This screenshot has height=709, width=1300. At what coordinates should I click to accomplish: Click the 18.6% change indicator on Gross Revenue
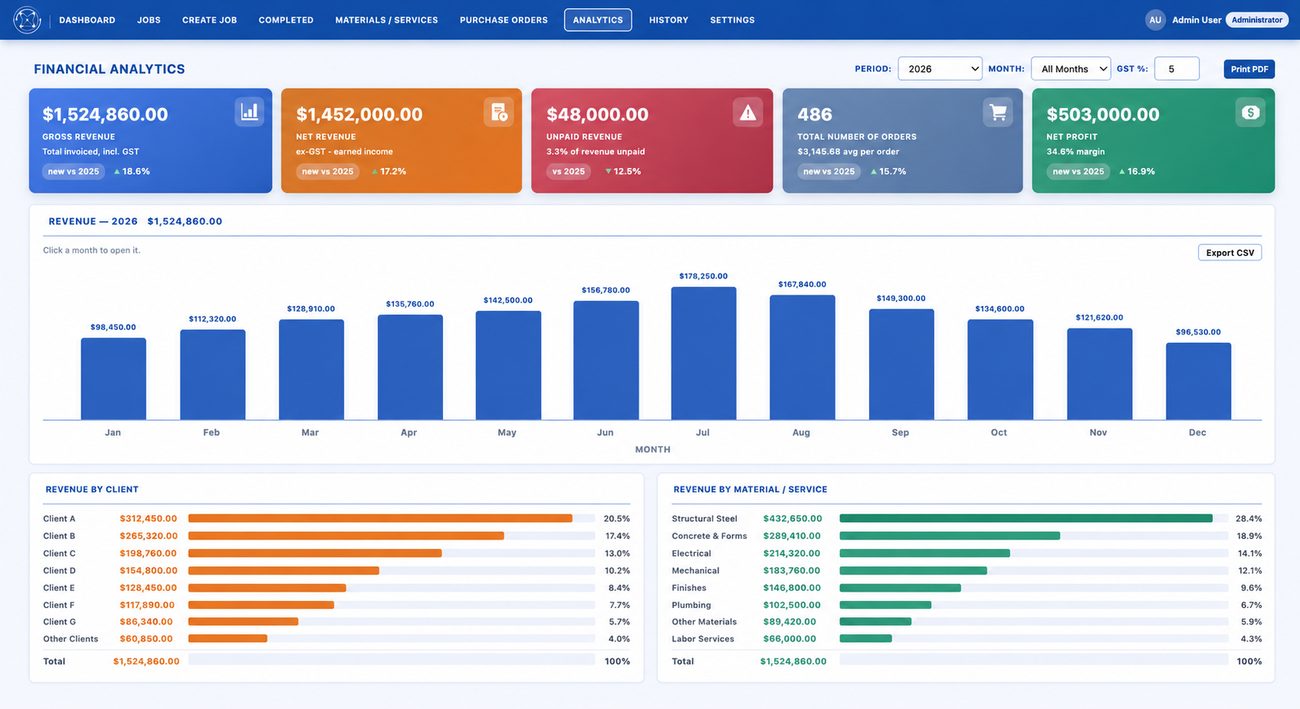click(x=132, y=172)
